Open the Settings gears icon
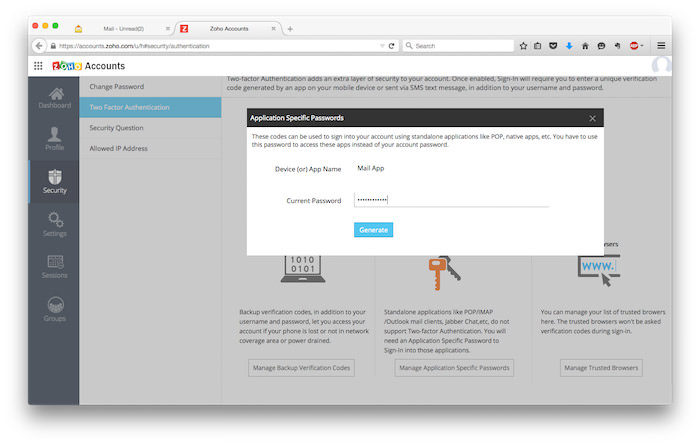This screenshot has height=445, width=700. click(55, 219)
